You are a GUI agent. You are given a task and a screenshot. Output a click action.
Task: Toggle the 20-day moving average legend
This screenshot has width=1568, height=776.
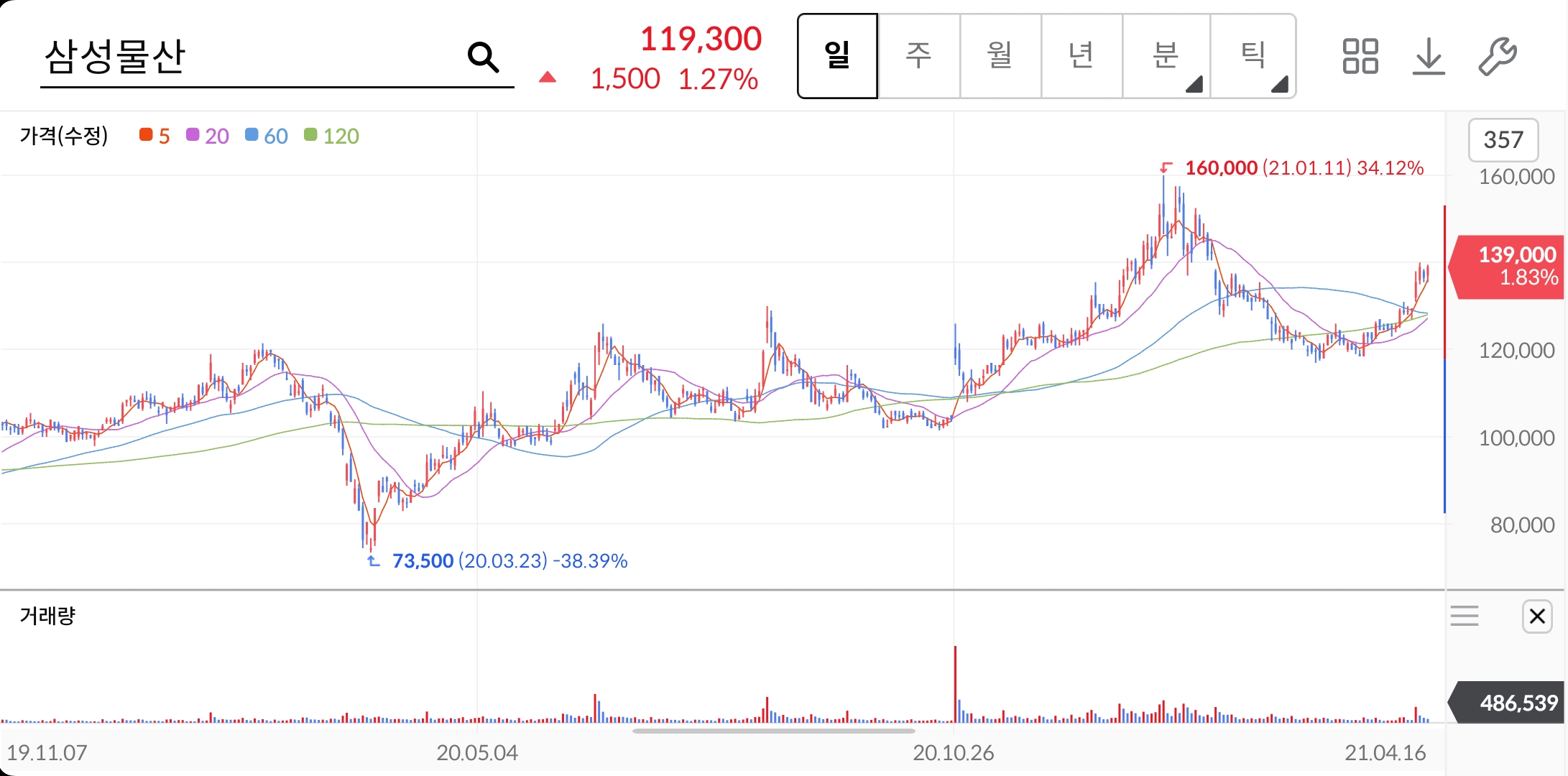coord(208,136)
